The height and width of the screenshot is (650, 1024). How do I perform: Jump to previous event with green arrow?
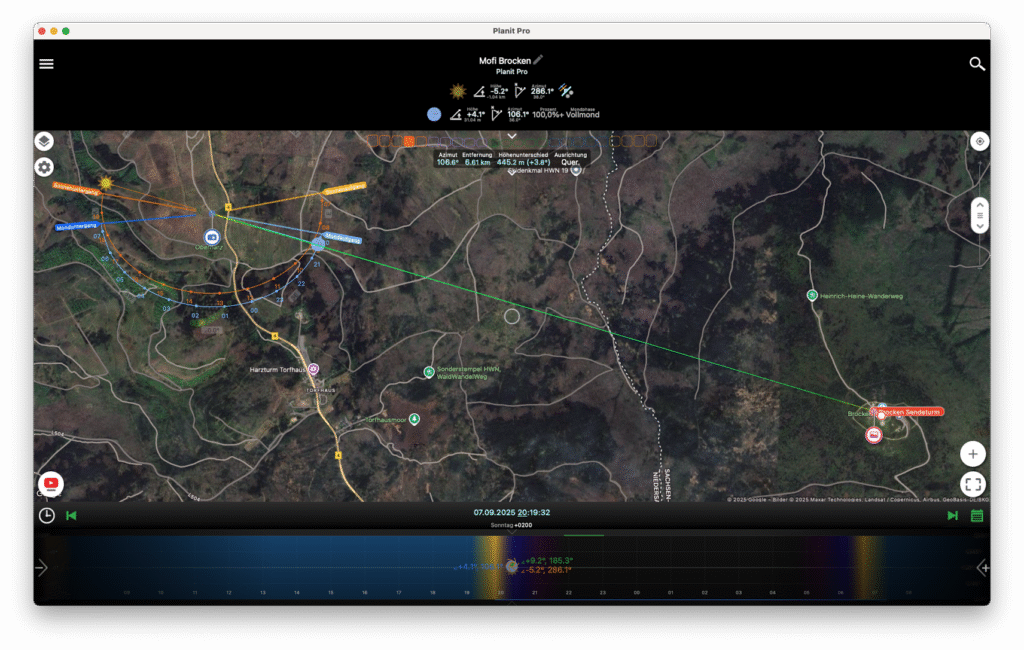click(71, 515)
